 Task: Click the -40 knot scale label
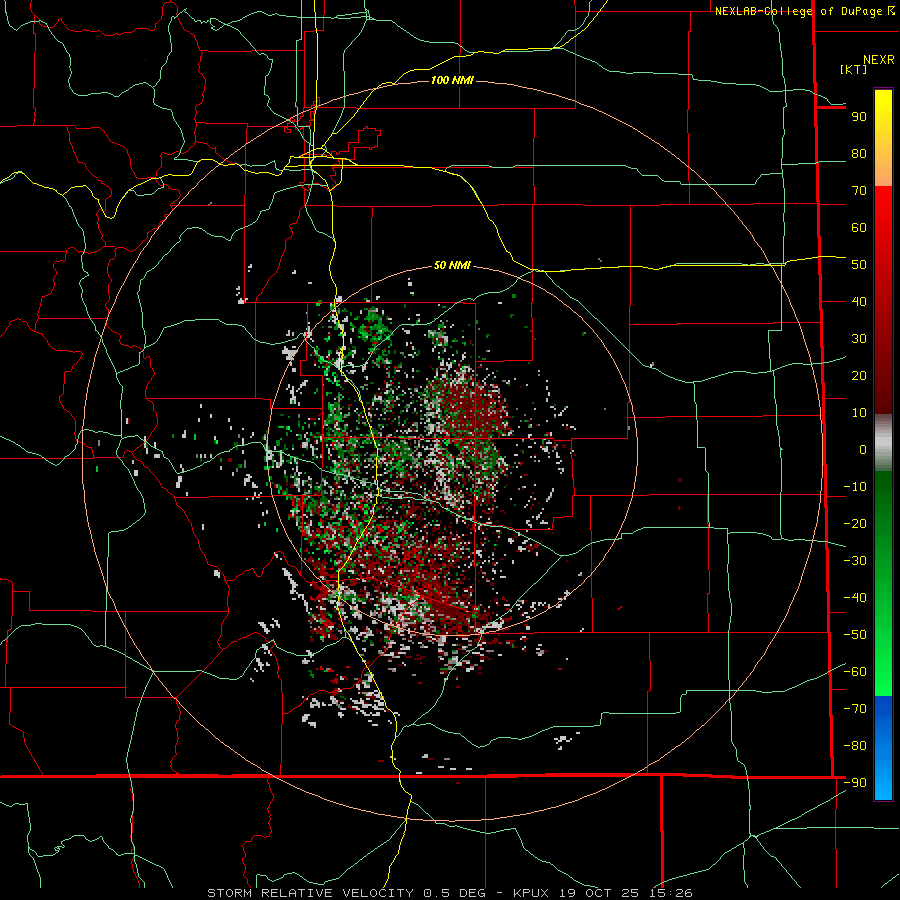855,598
